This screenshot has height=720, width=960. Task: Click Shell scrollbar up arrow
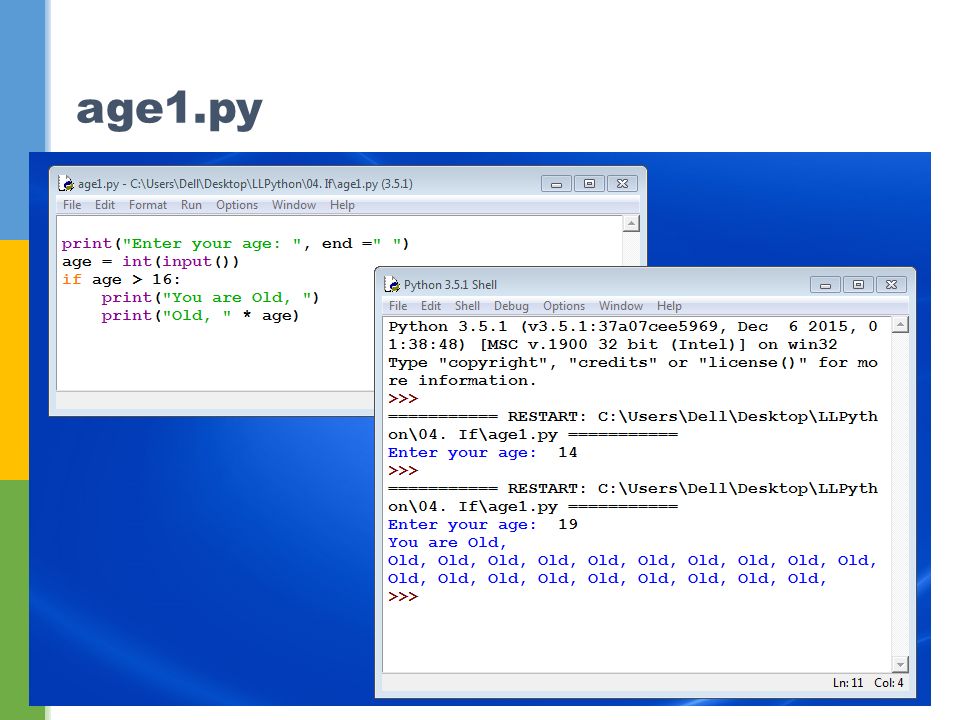(x=900, y=324)
